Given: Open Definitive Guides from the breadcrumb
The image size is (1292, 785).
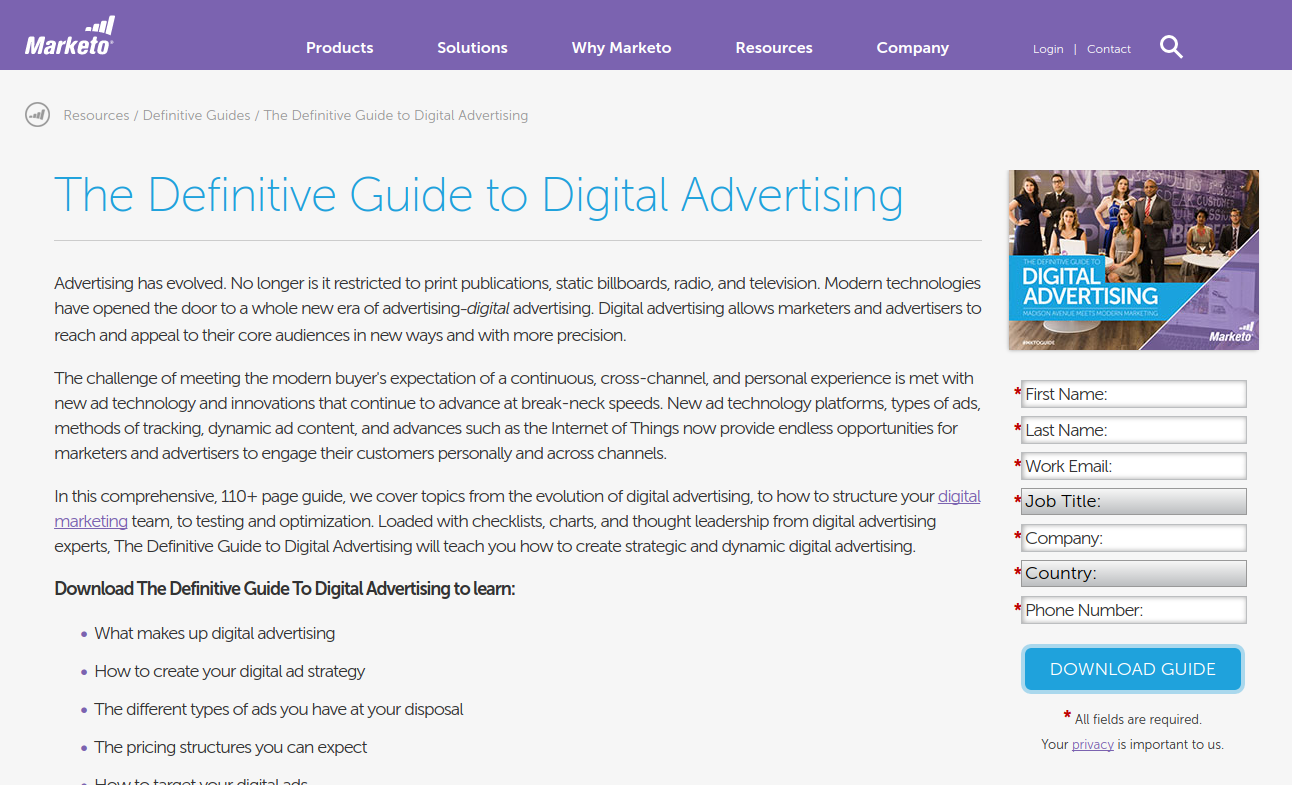Looking at the screenshot, I should pyautogui.click(x=196, y=115).
